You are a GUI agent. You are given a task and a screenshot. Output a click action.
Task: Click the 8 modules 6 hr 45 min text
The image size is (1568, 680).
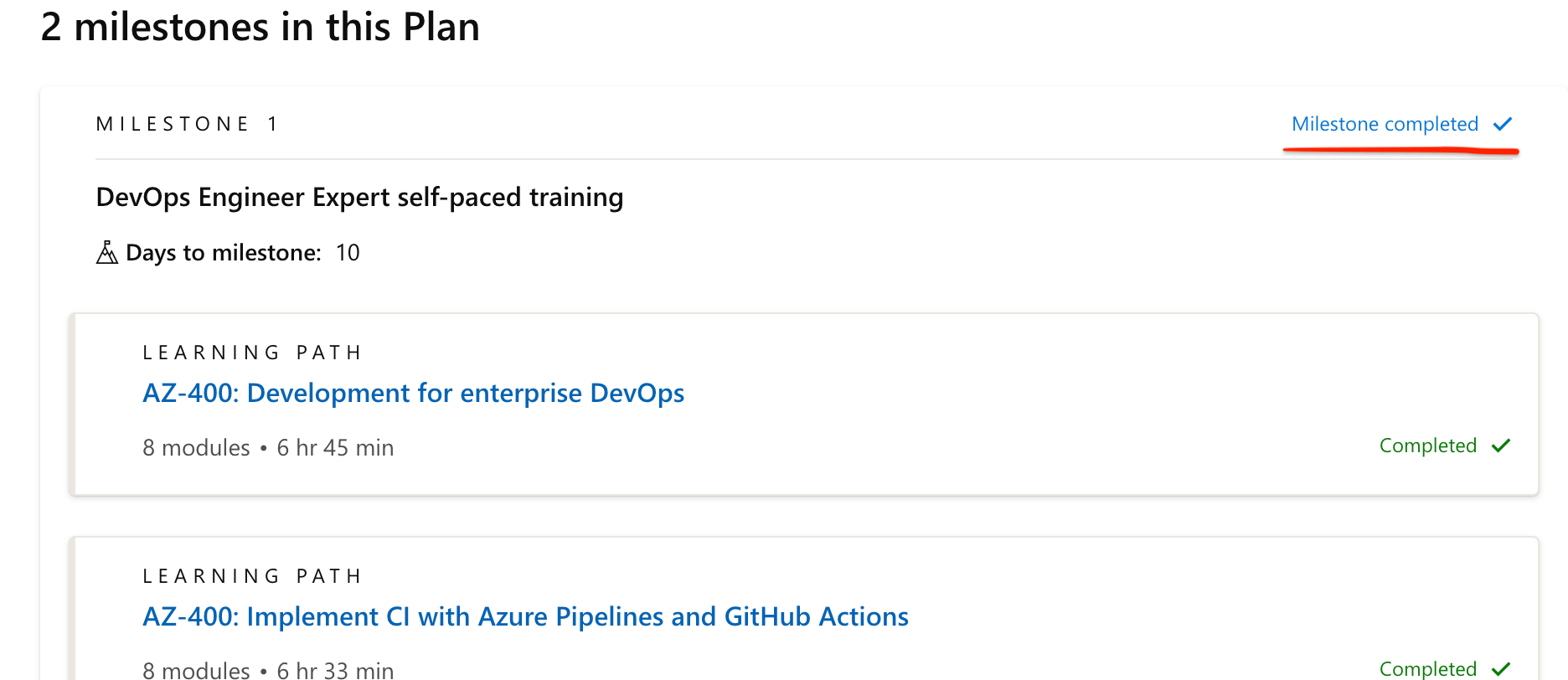tap(268, 448)
